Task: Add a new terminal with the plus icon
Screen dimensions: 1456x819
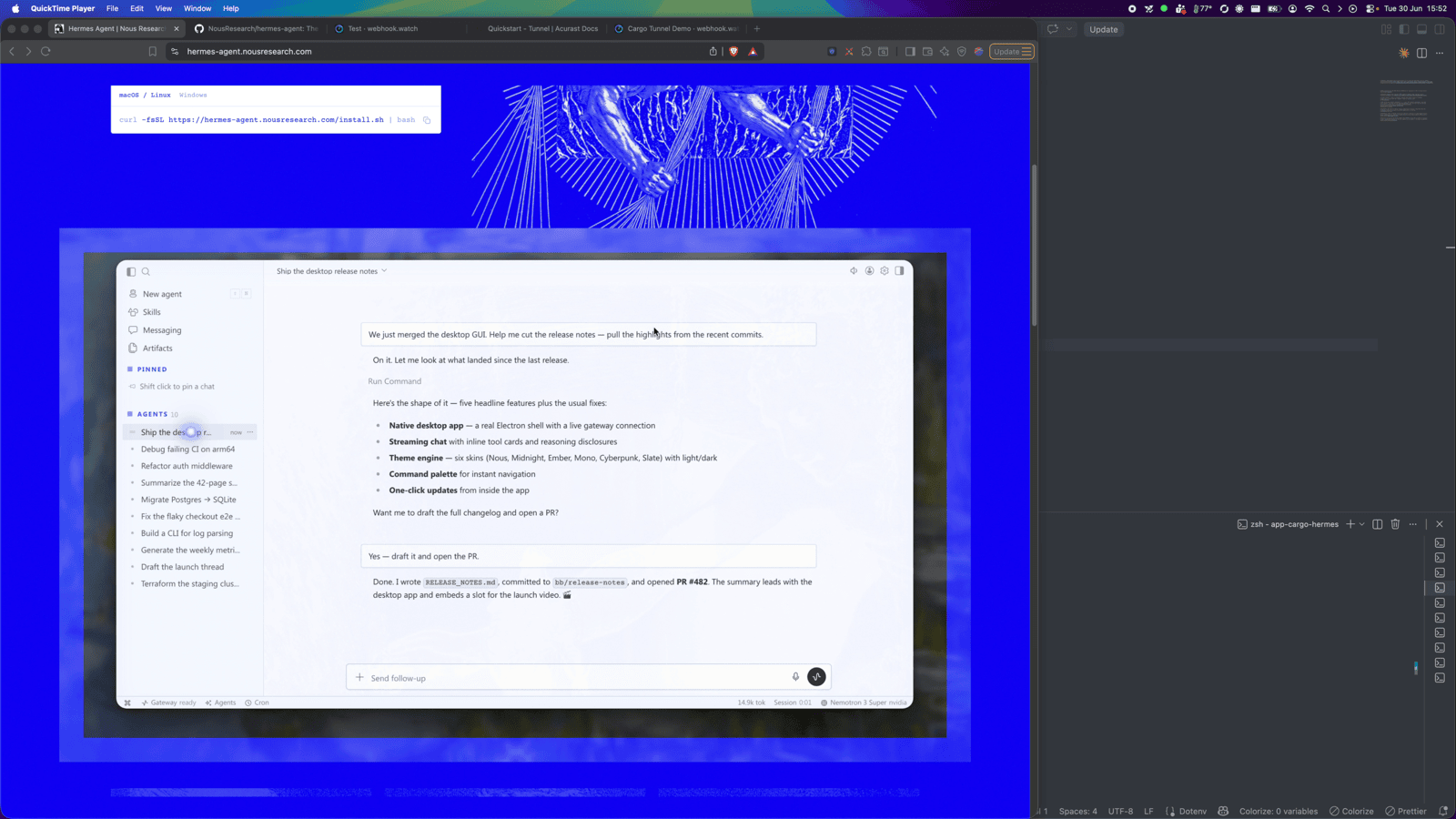Action: (1350, 524)
